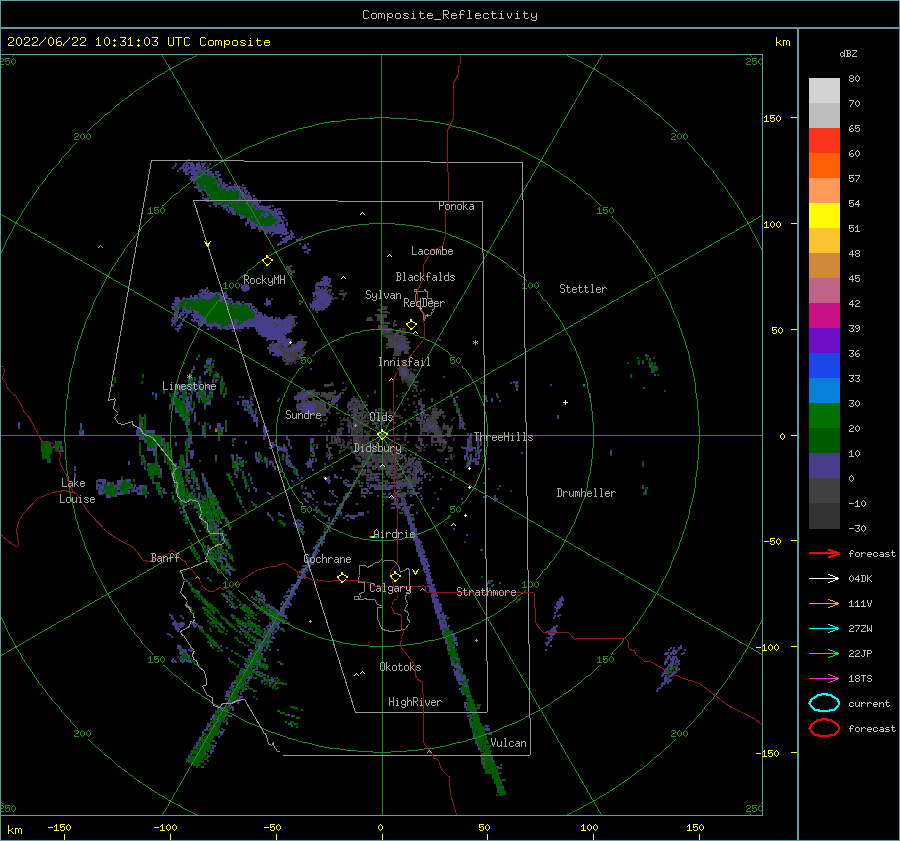Click the Lacombe label
This screenshot has height=841, width=900.
pos(432,251)
